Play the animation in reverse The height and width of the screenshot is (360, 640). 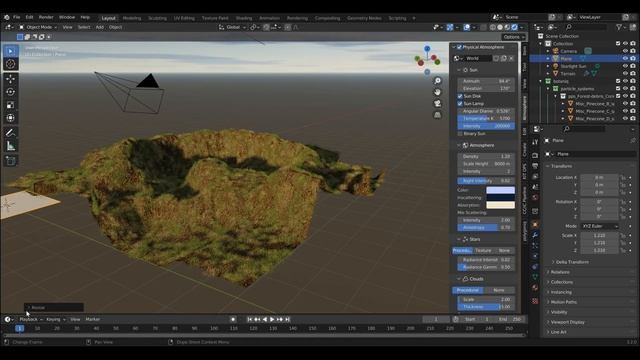pyautogui.click(x=265, y=319)
